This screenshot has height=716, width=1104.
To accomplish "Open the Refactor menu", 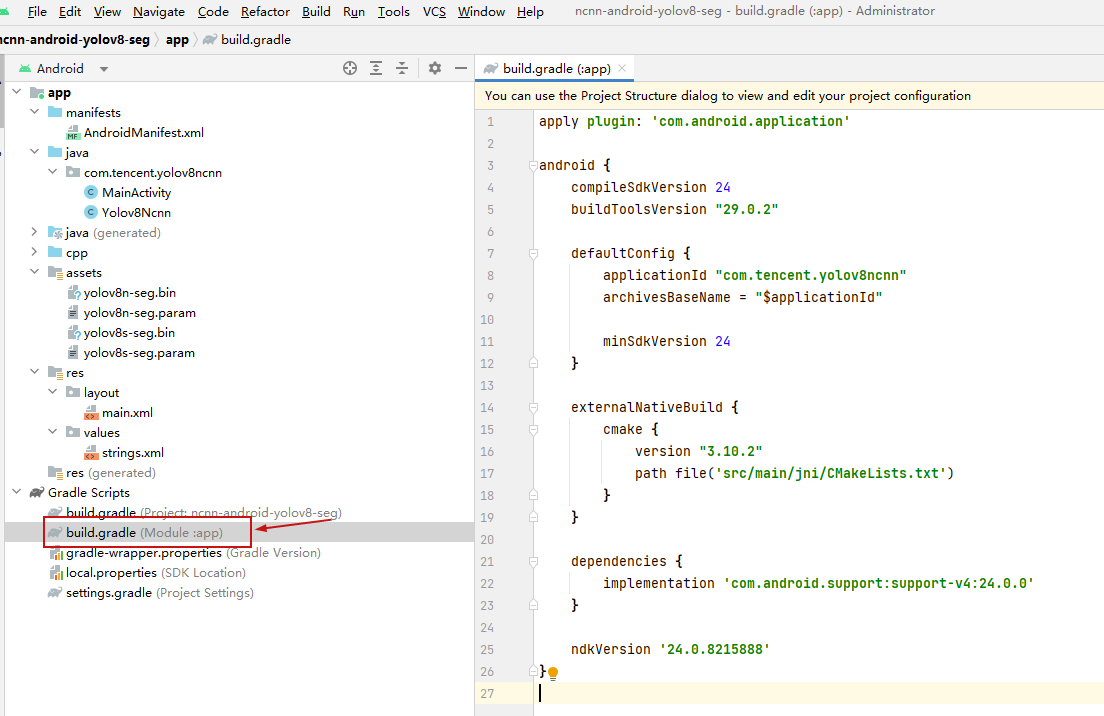I will (x=265, y=11).
